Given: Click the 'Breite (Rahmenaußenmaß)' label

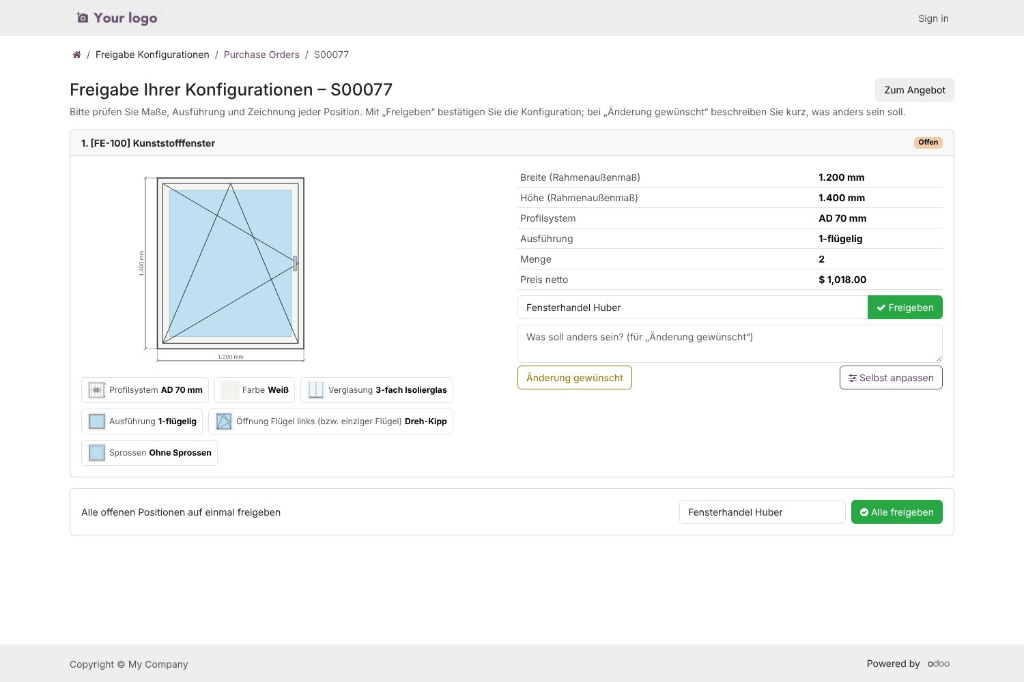Looking at the screenshot, I should click(580, 178).
